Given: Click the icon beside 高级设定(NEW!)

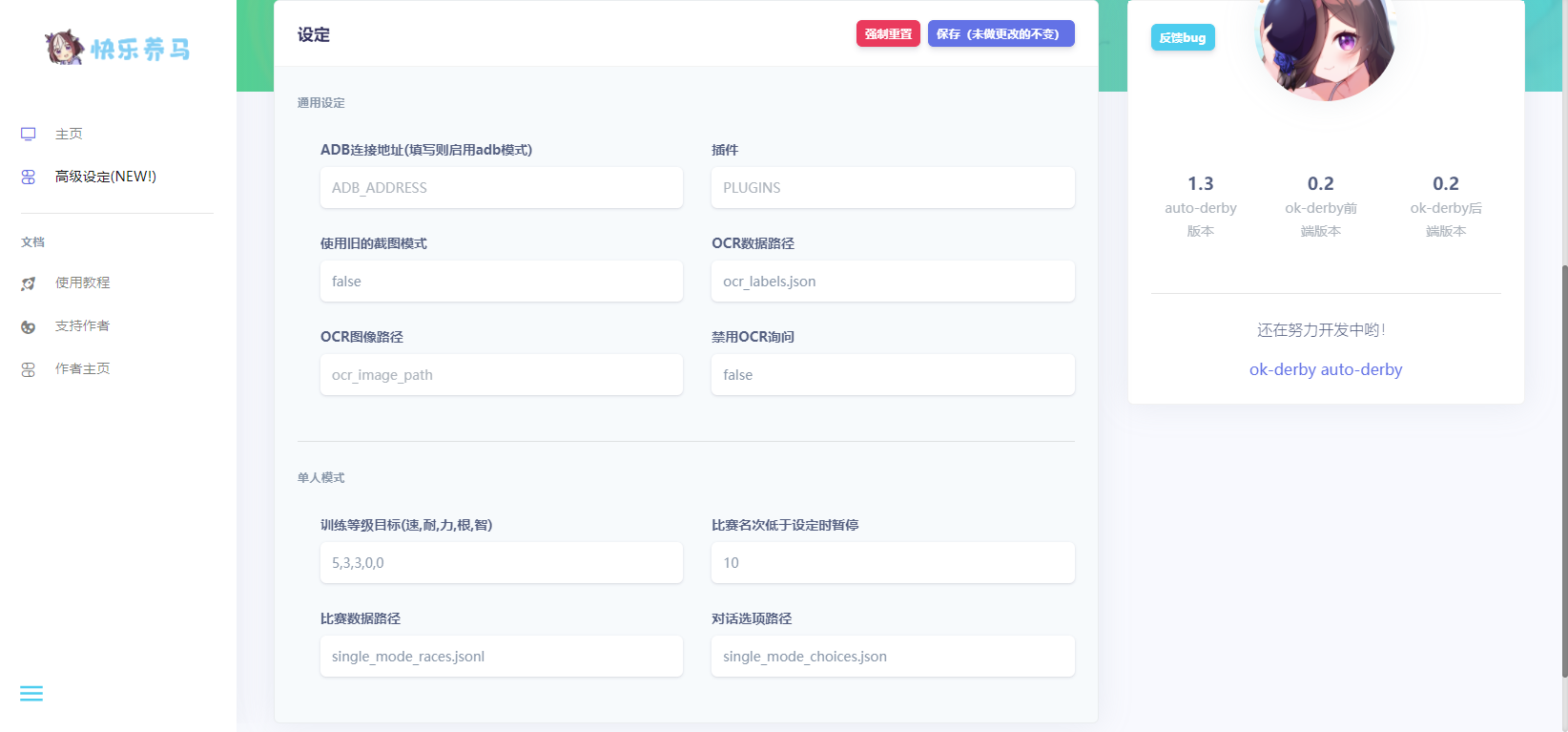Looking at the screenshot, I should tap(29, 177).
